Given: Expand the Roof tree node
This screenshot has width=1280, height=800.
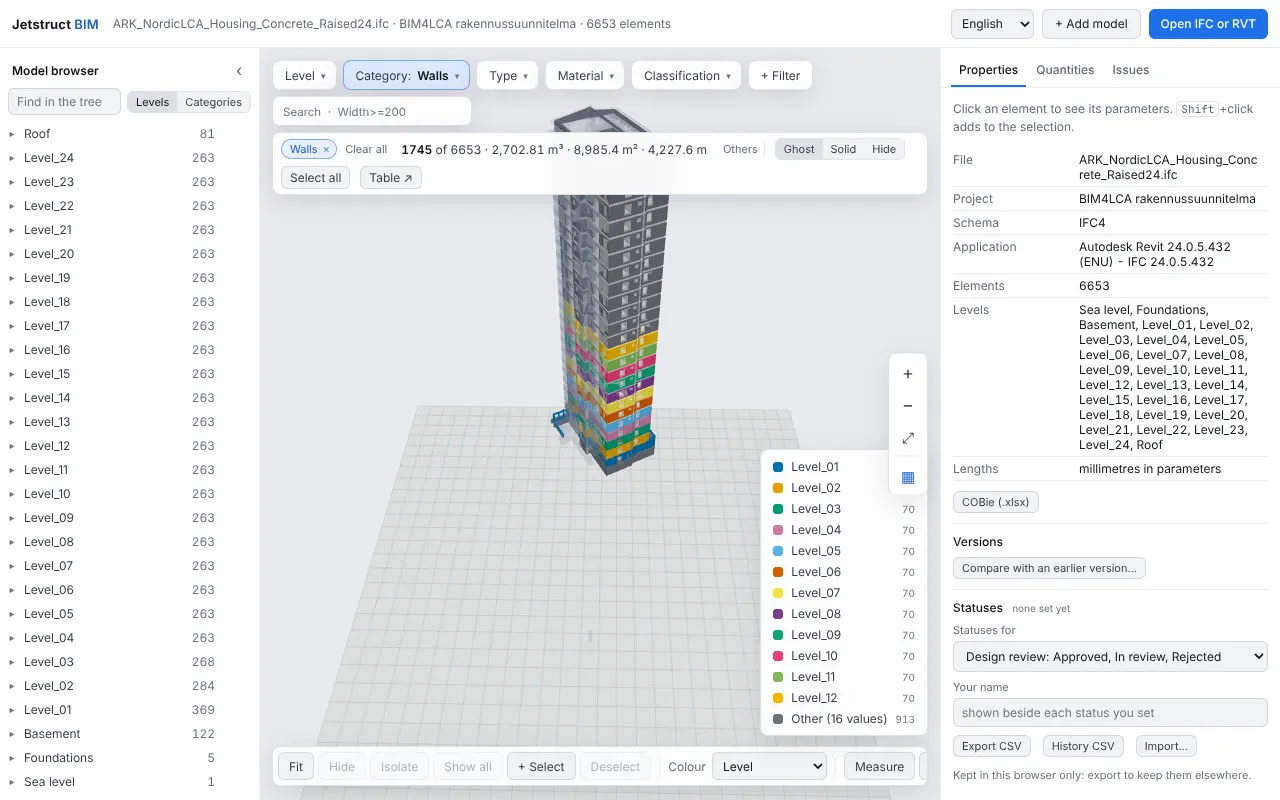Looking at the screenshot, I should click(12, 134).
